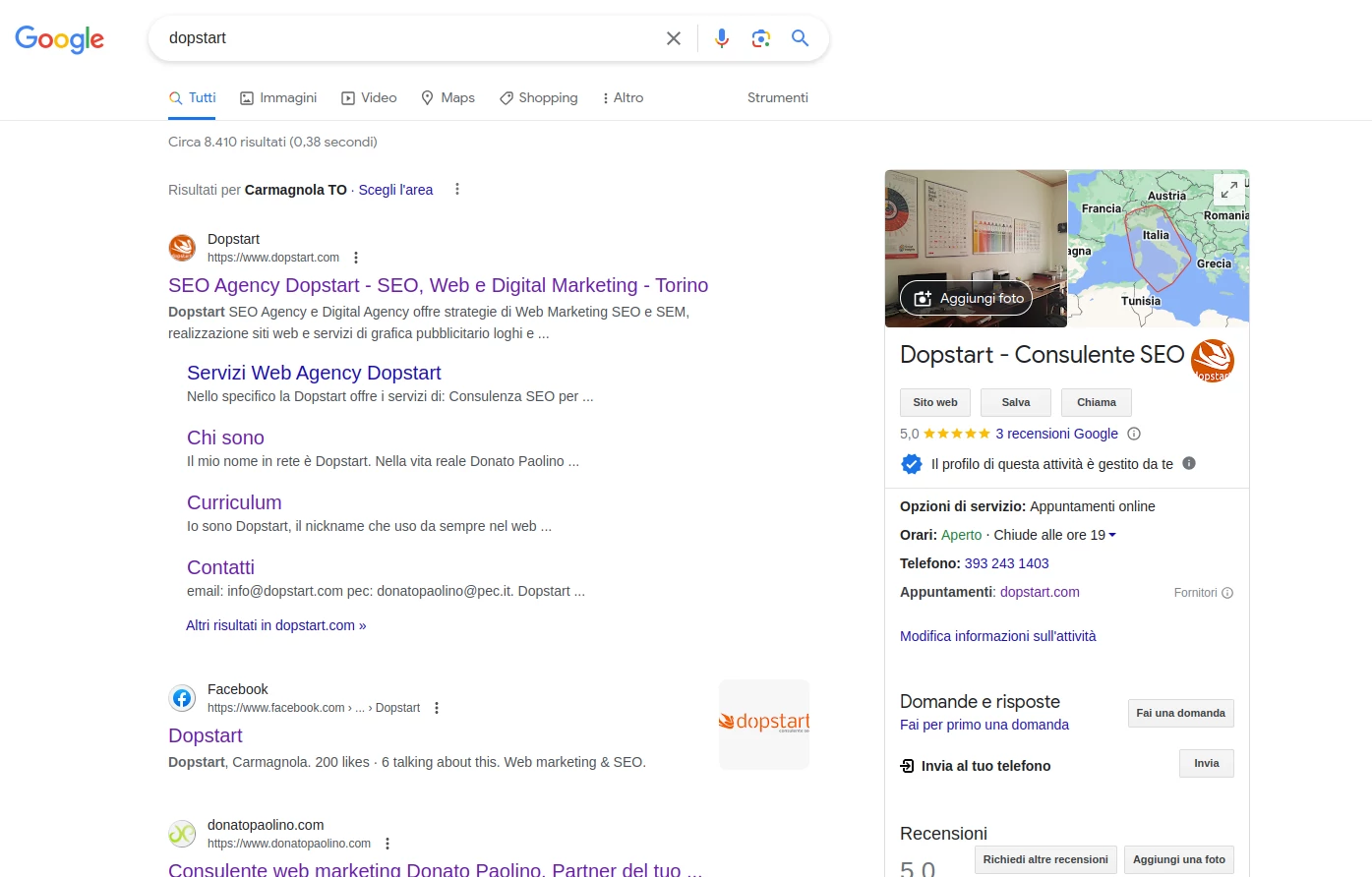Click Circa 8.410 risultati text

click(x=272, y=142)
